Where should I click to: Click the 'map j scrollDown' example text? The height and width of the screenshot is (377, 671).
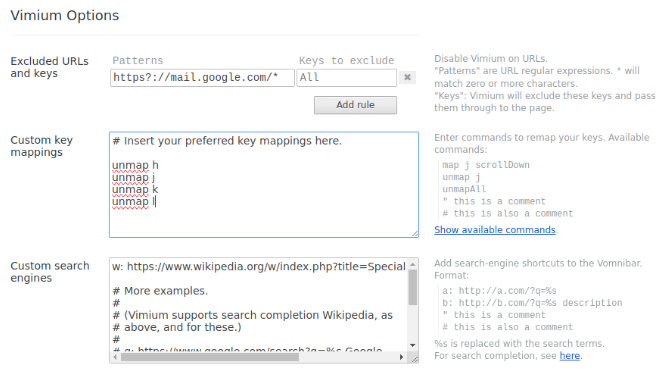pos(486,165)
